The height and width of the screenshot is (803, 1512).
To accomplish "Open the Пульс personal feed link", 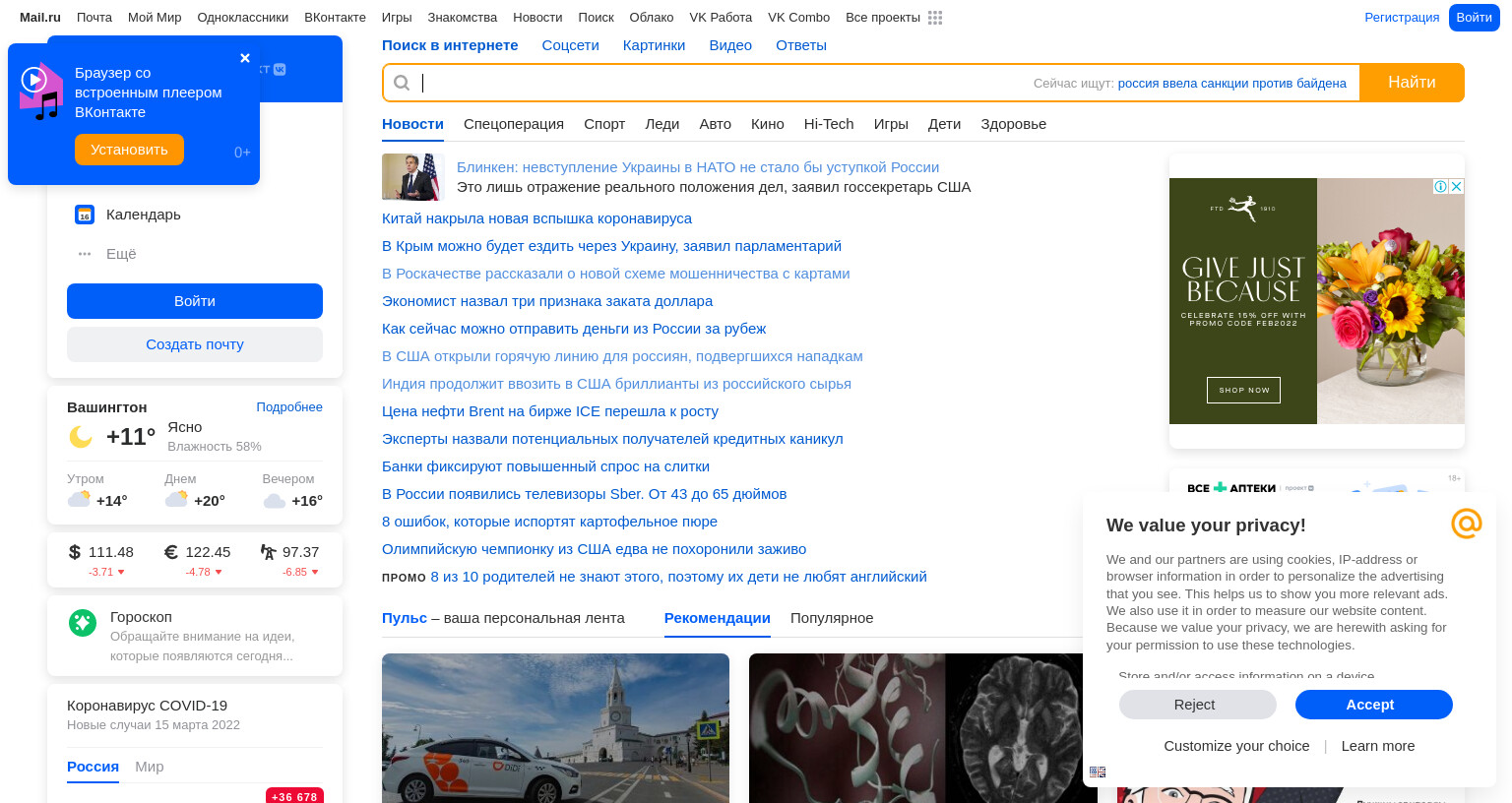I will (x=405, y=618).
